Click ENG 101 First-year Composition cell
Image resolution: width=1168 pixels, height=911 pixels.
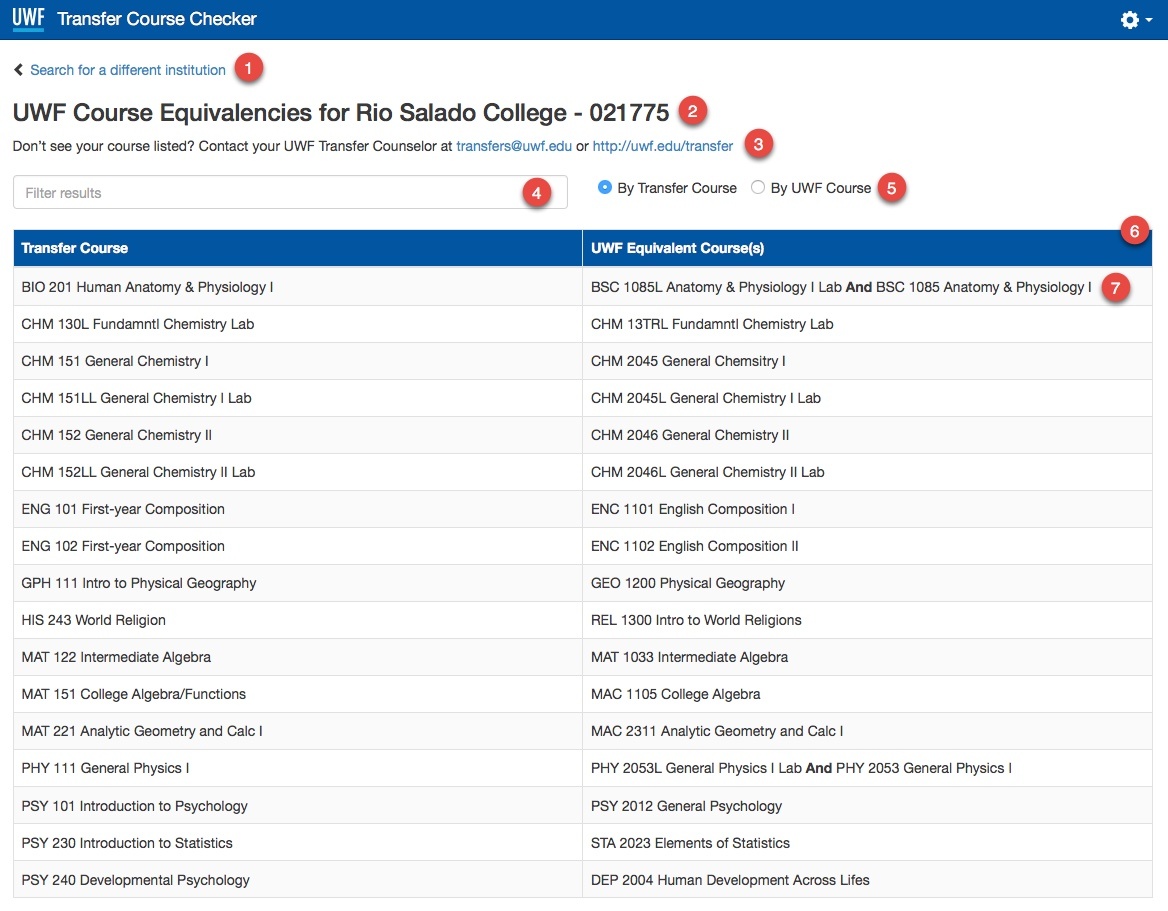coord(298,510)
